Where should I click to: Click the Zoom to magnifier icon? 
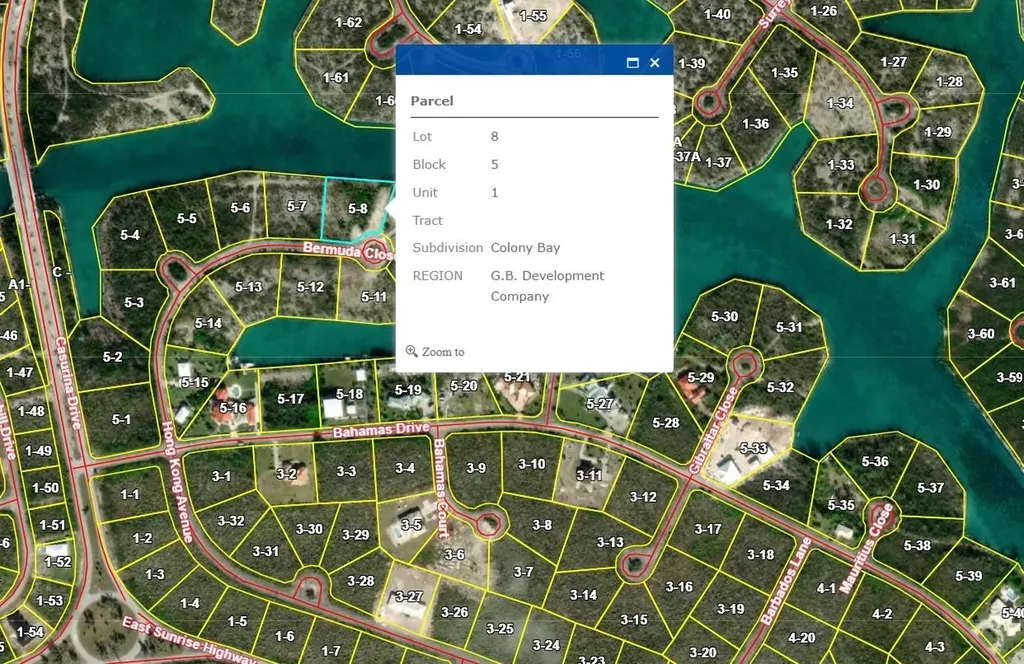(411, 351)
